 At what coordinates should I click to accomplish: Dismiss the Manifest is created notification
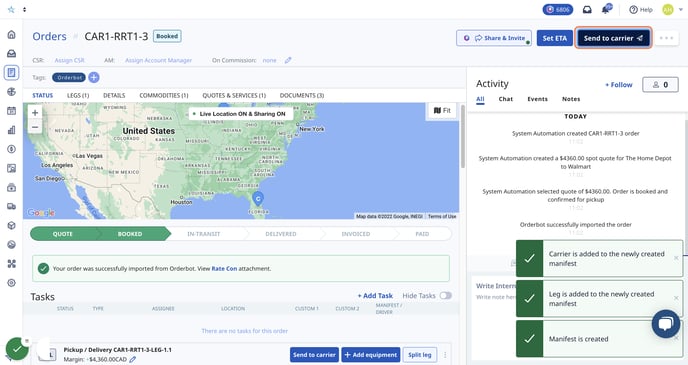676,338
